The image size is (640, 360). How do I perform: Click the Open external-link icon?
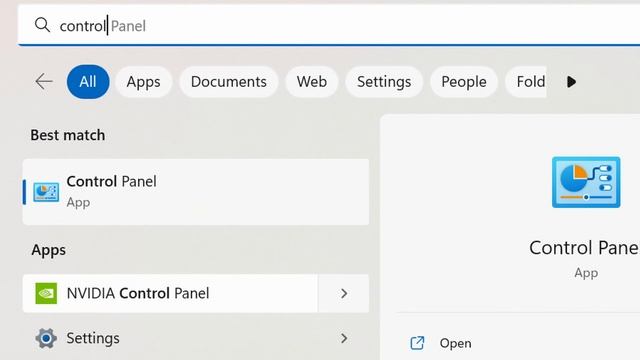[x=417, y=343]
